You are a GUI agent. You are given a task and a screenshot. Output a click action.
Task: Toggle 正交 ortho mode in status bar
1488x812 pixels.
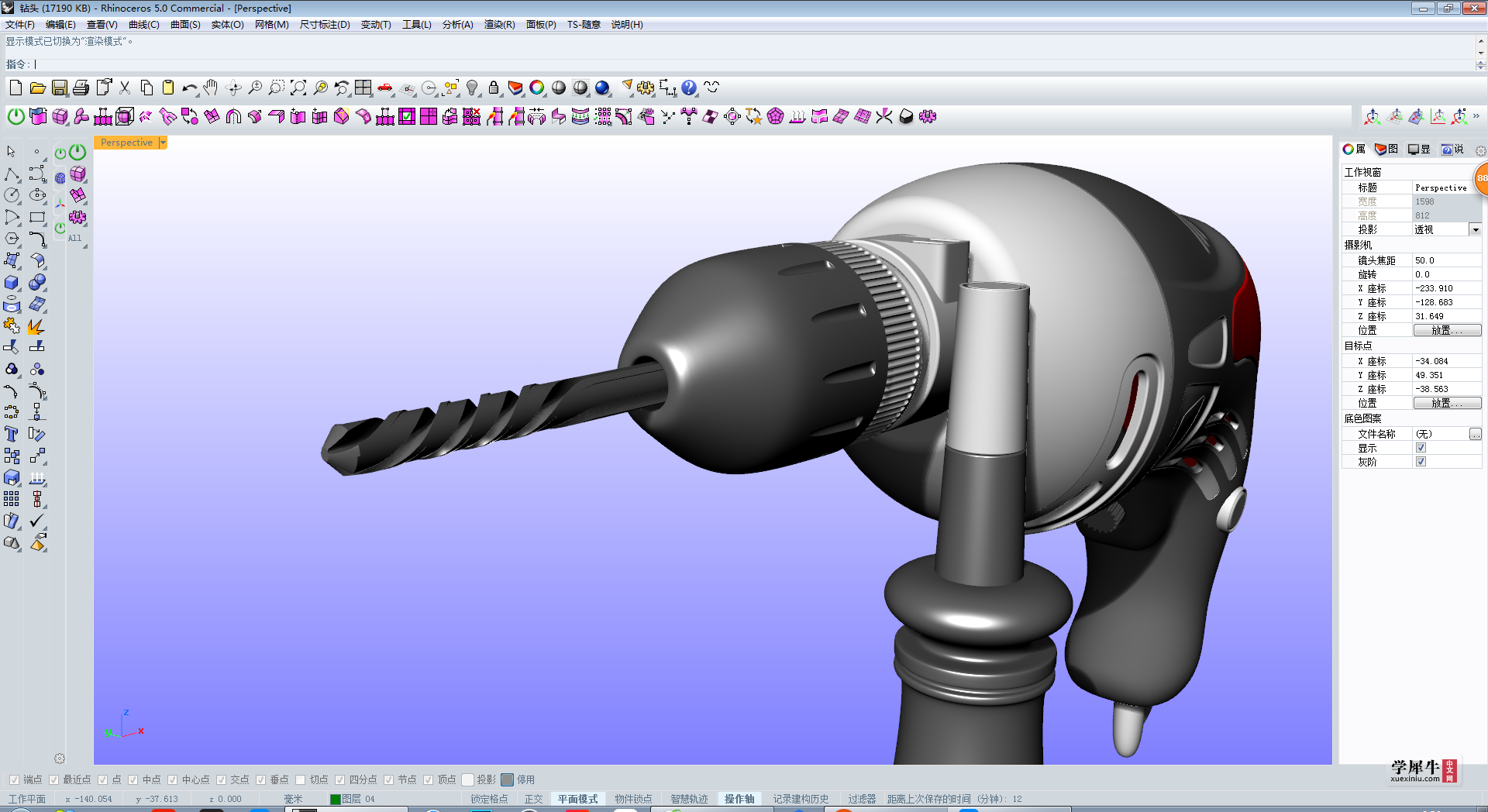(x=534, y=799)
